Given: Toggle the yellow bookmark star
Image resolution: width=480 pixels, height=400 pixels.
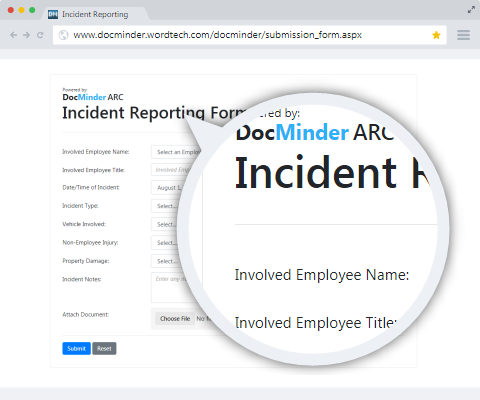Looking at the screenshot, I should [436, 35].
